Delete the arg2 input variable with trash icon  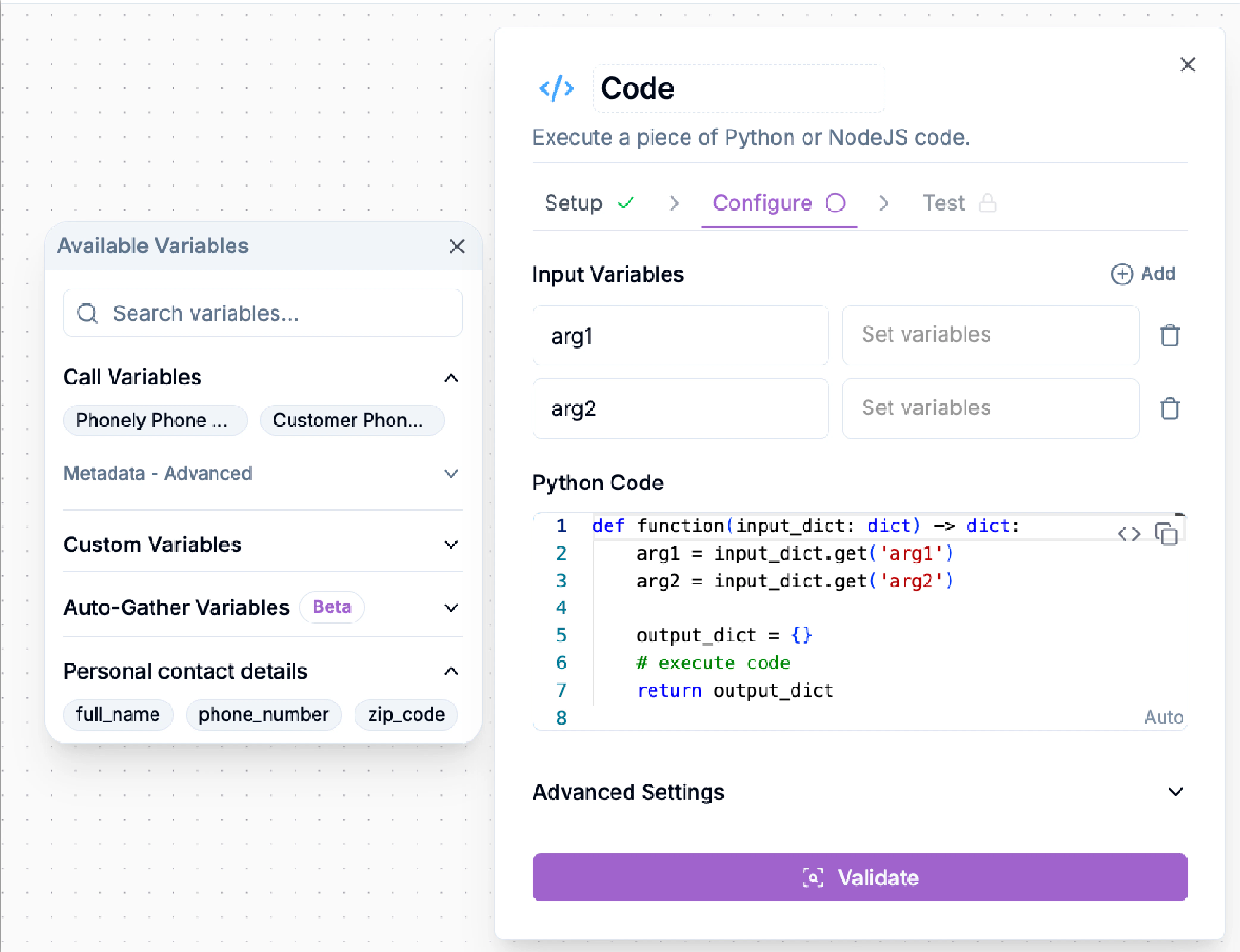(1169, 408)
